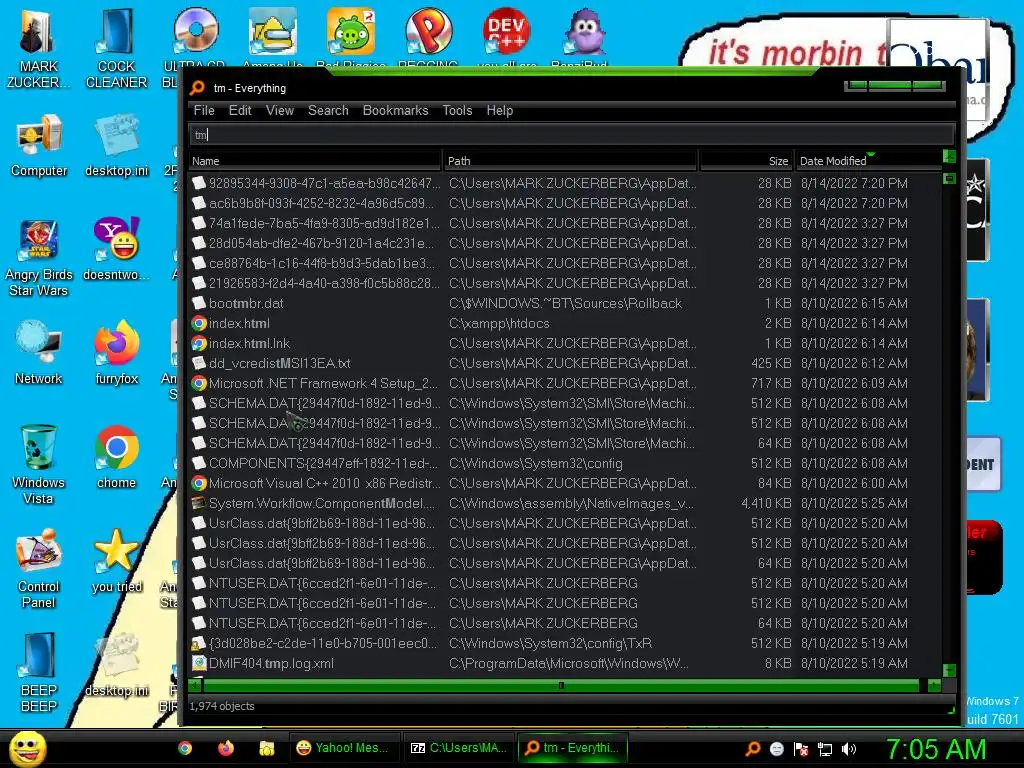This screenshot has height=768, width=1024.
Task: Open the Windows Vista recycle bin icon
Action: 38,464
